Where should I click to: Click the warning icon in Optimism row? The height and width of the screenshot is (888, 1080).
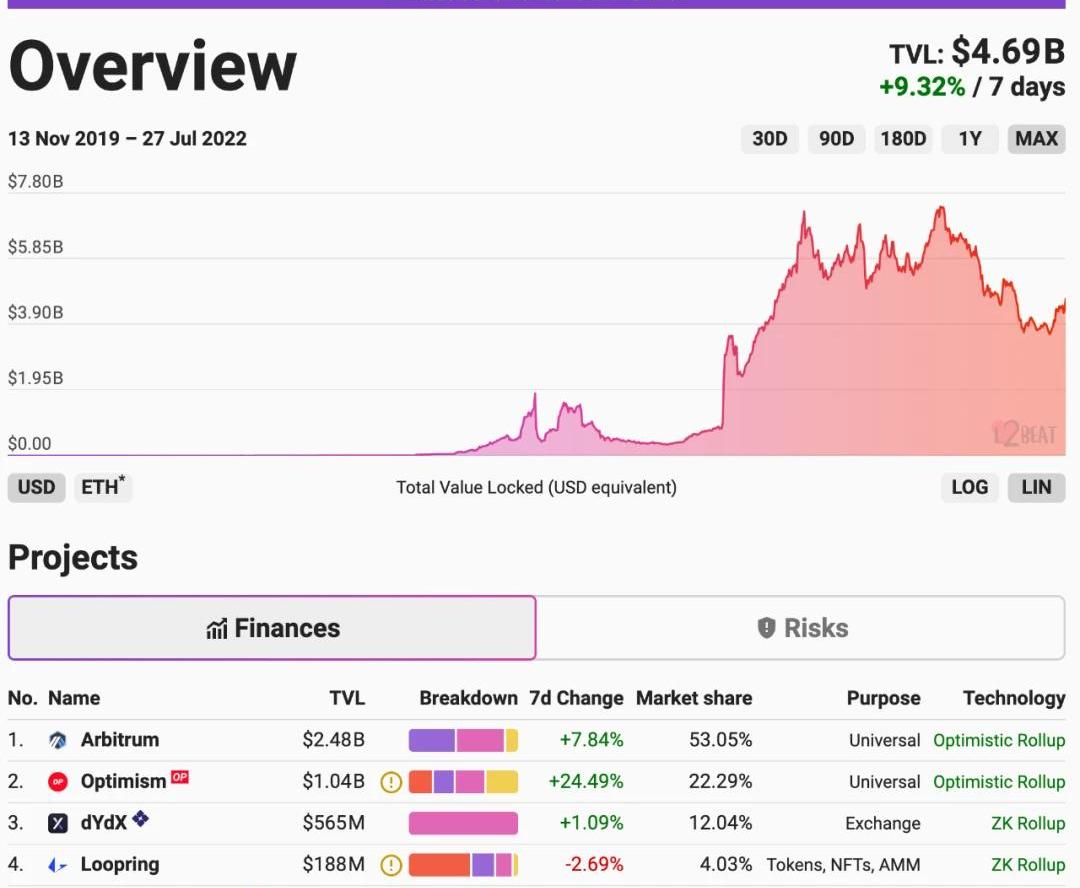click(x=391, y=782)
